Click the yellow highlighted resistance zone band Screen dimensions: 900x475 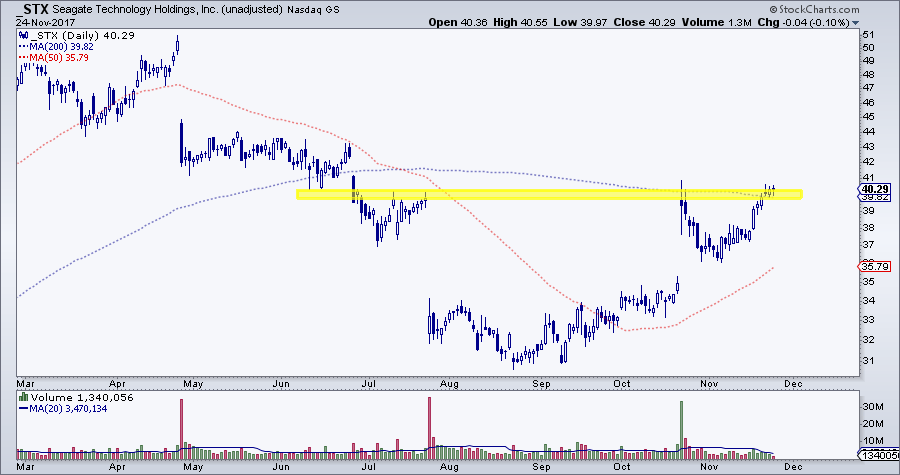point(549,194)
